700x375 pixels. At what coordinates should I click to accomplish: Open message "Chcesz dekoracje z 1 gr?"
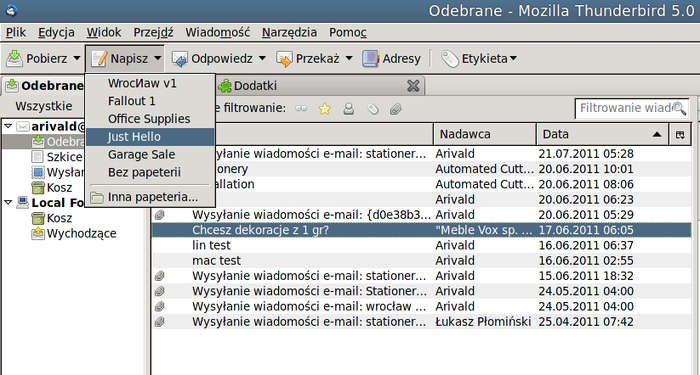point(421,230)
